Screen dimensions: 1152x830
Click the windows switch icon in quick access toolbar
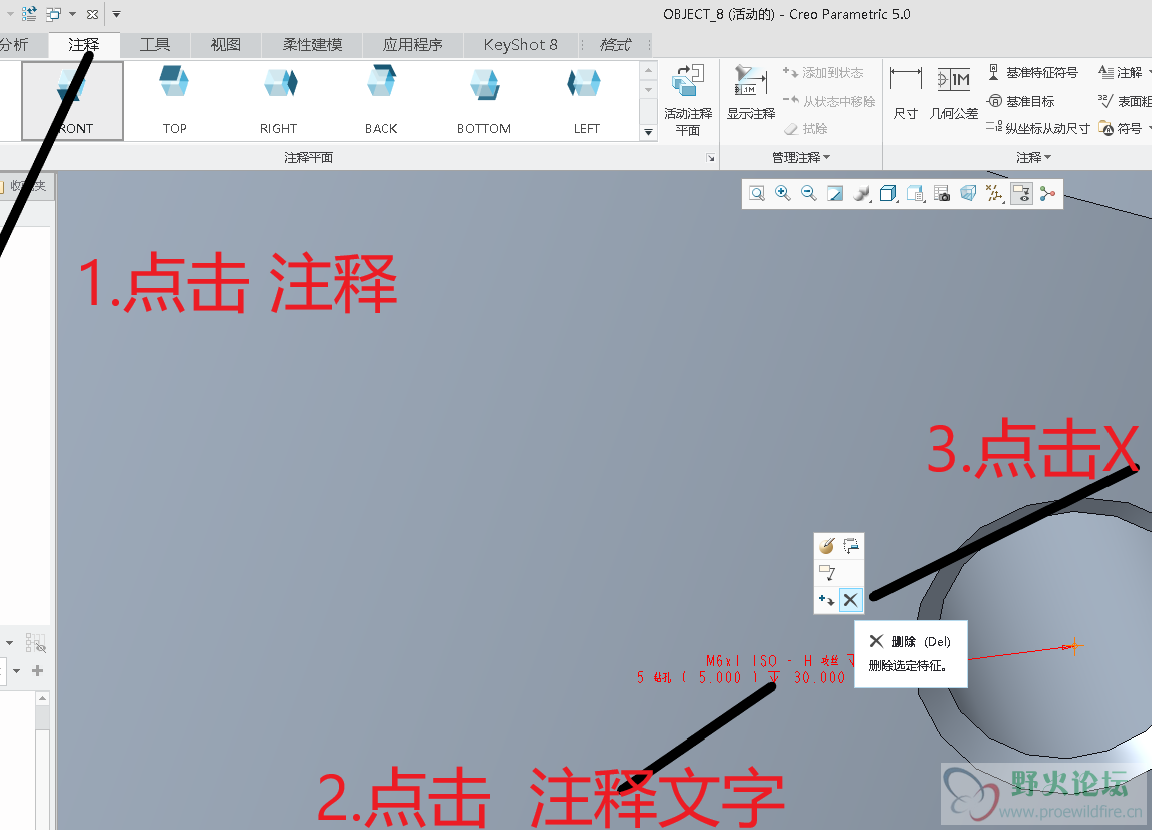click(53, 14)
